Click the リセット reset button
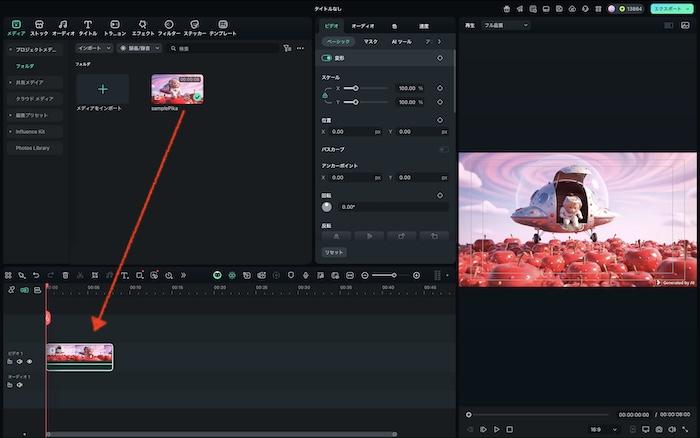Image resolution: width=700 pixels, height=438 pixels. pos(334,252)
